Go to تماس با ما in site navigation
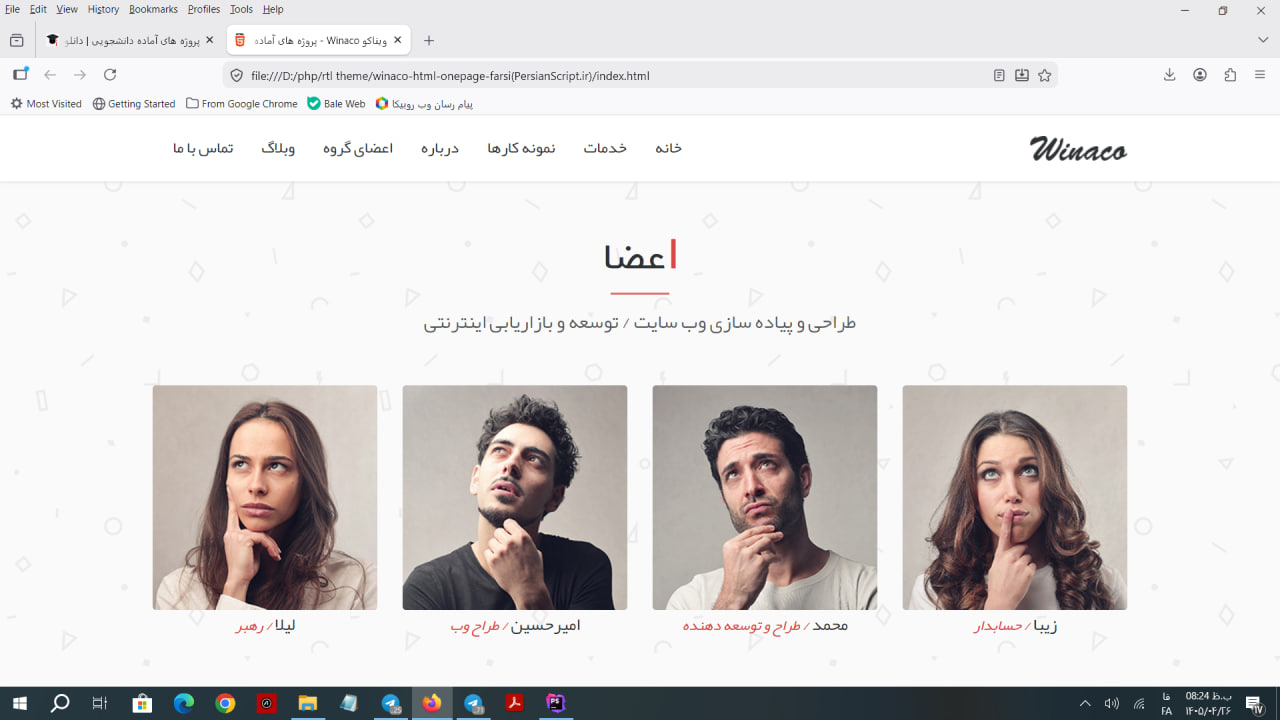This screenshot has width=1280, height=720. pos(203,148)
